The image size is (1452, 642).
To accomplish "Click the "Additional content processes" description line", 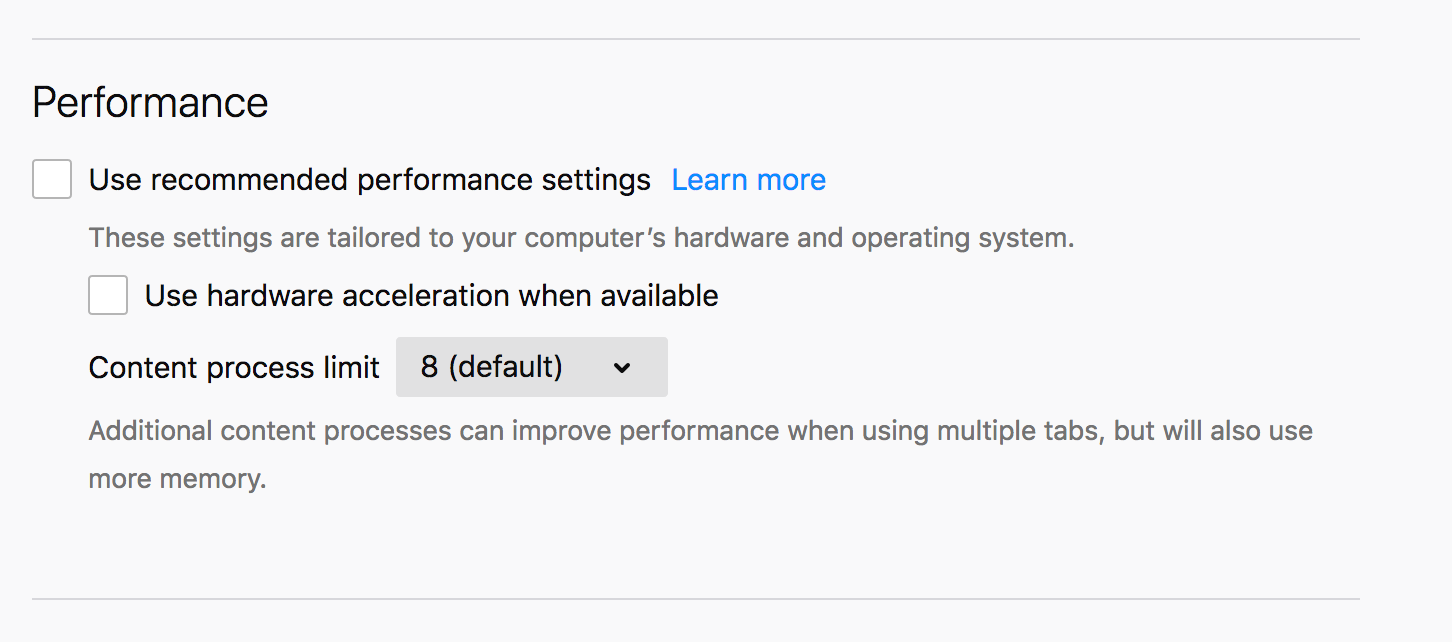I will pos(700,431).
